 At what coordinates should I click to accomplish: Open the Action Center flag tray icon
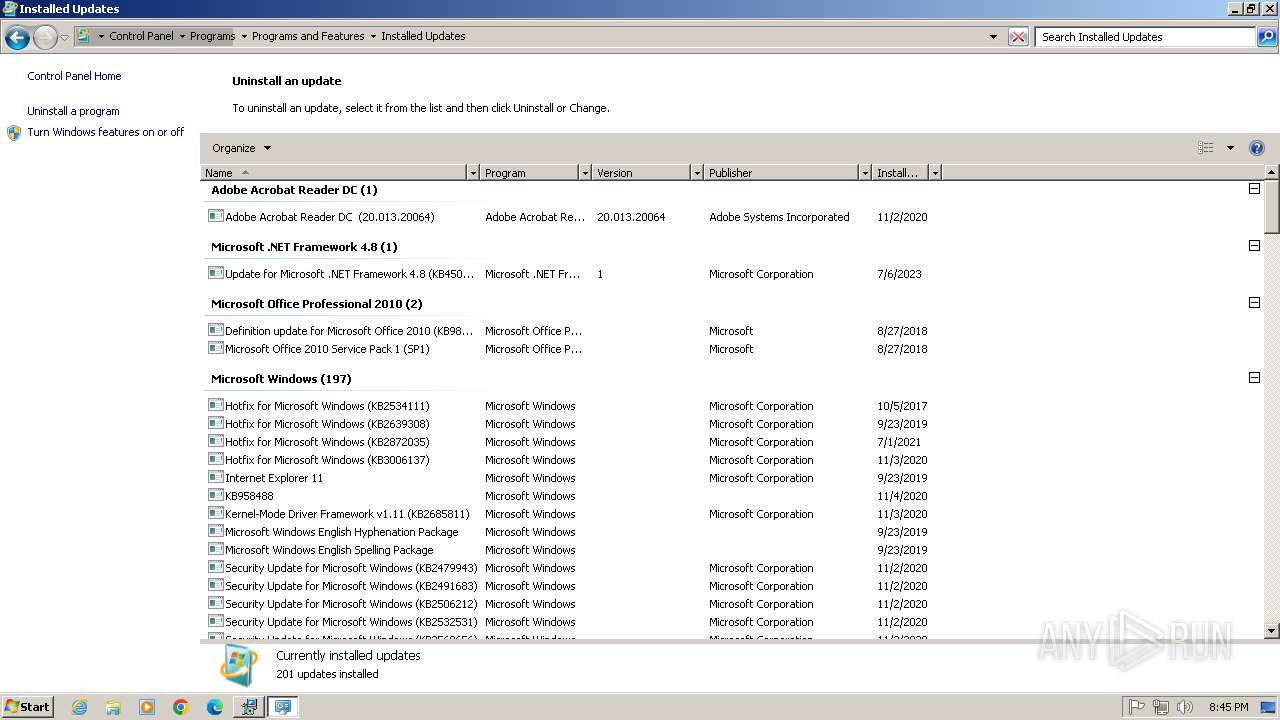[1137, 707]
